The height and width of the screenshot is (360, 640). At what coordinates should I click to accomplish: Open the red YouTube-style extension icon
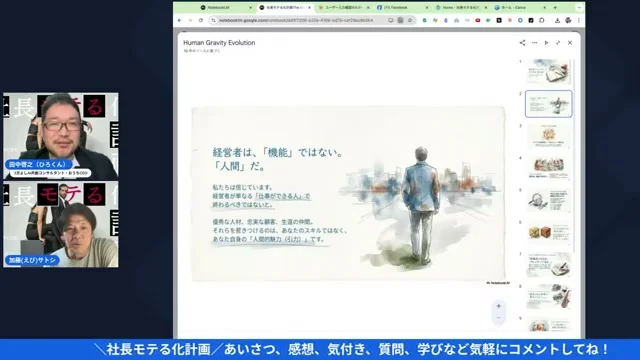(x=478, y=20)
